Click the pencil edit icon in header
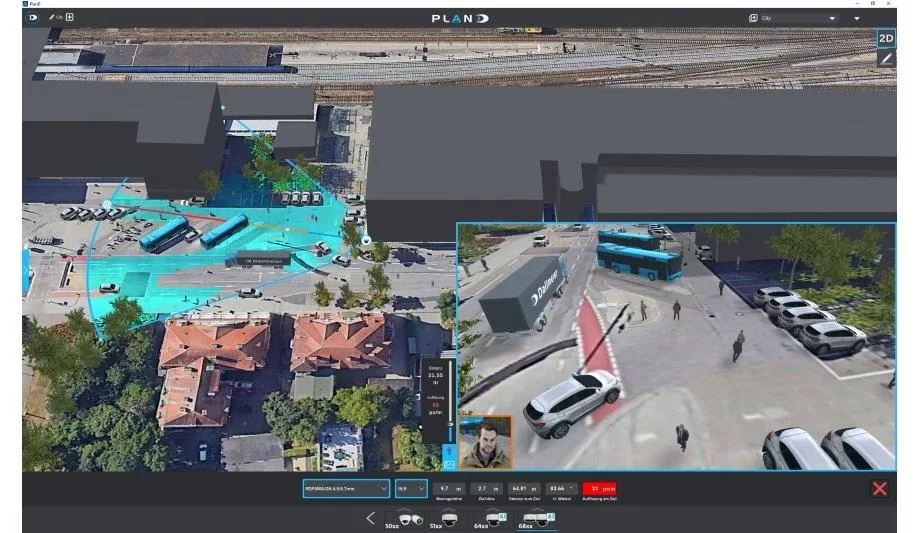The image size is (920, 533). pyautogui.click(x=51, y=18)
